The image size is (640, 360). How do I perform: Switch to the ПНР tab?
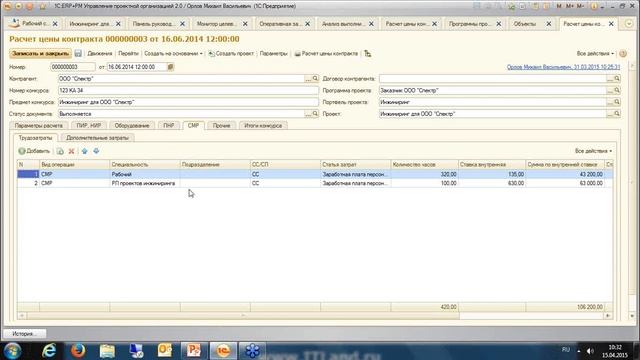pyautogui.click(x=169, y=126)
